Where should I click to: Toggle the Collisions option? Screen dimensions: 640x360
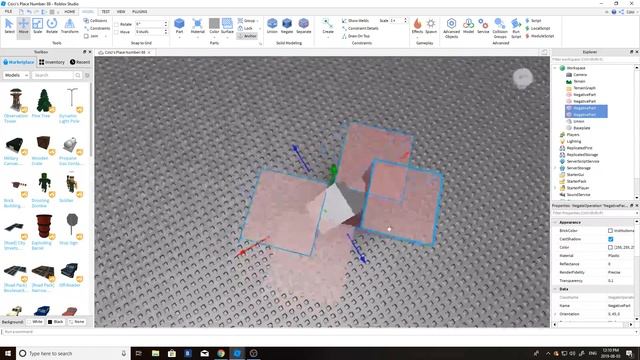(x=96, y=20)
